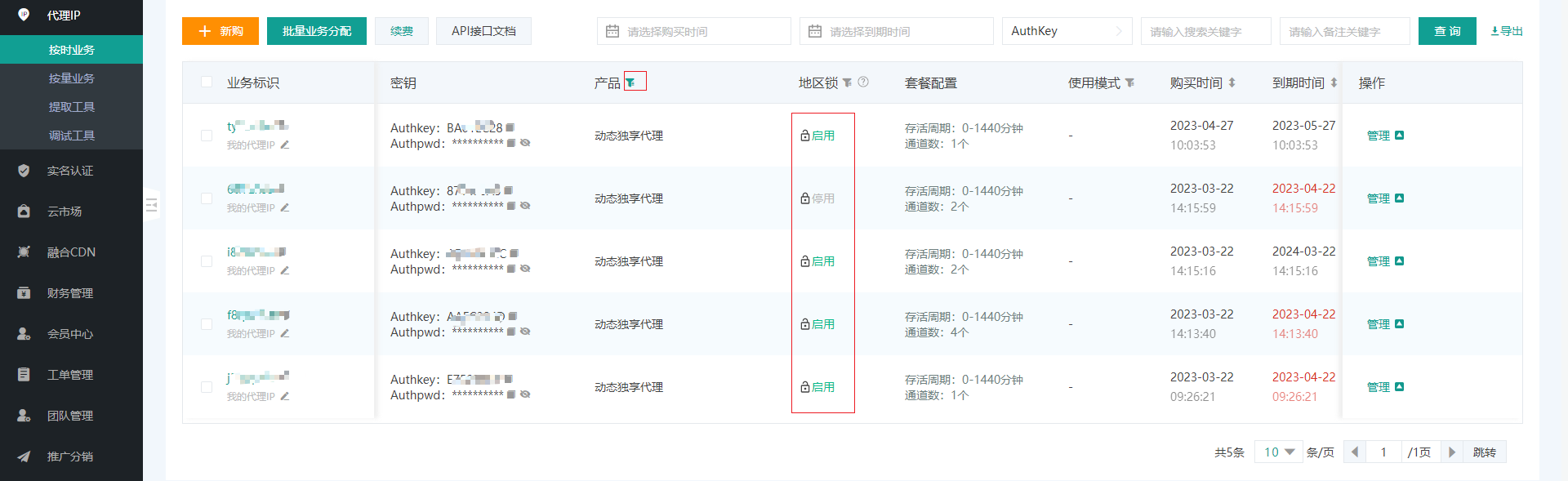The height and width of the screenshot is (481, 1568).
Task: Sort by 到期时间 column arrows
Action: 1334,82
